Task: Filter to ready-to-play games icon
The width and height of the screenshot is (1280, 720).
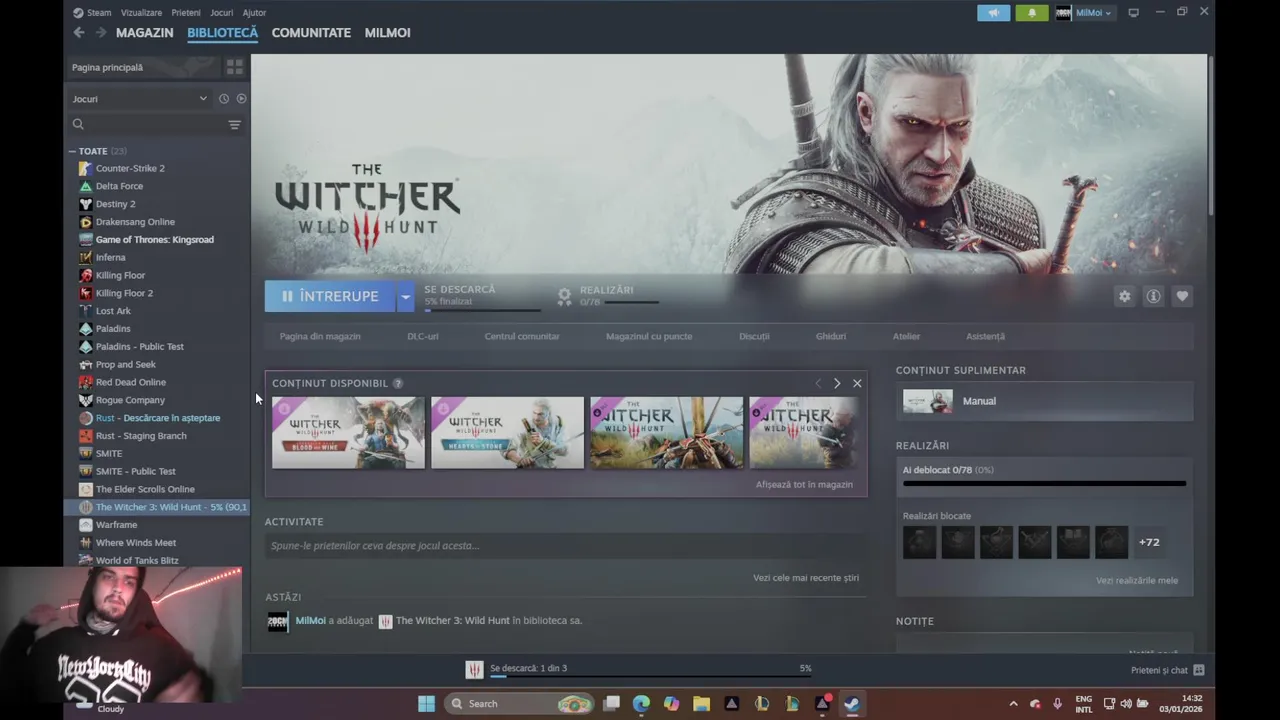Action: point(241,99)
